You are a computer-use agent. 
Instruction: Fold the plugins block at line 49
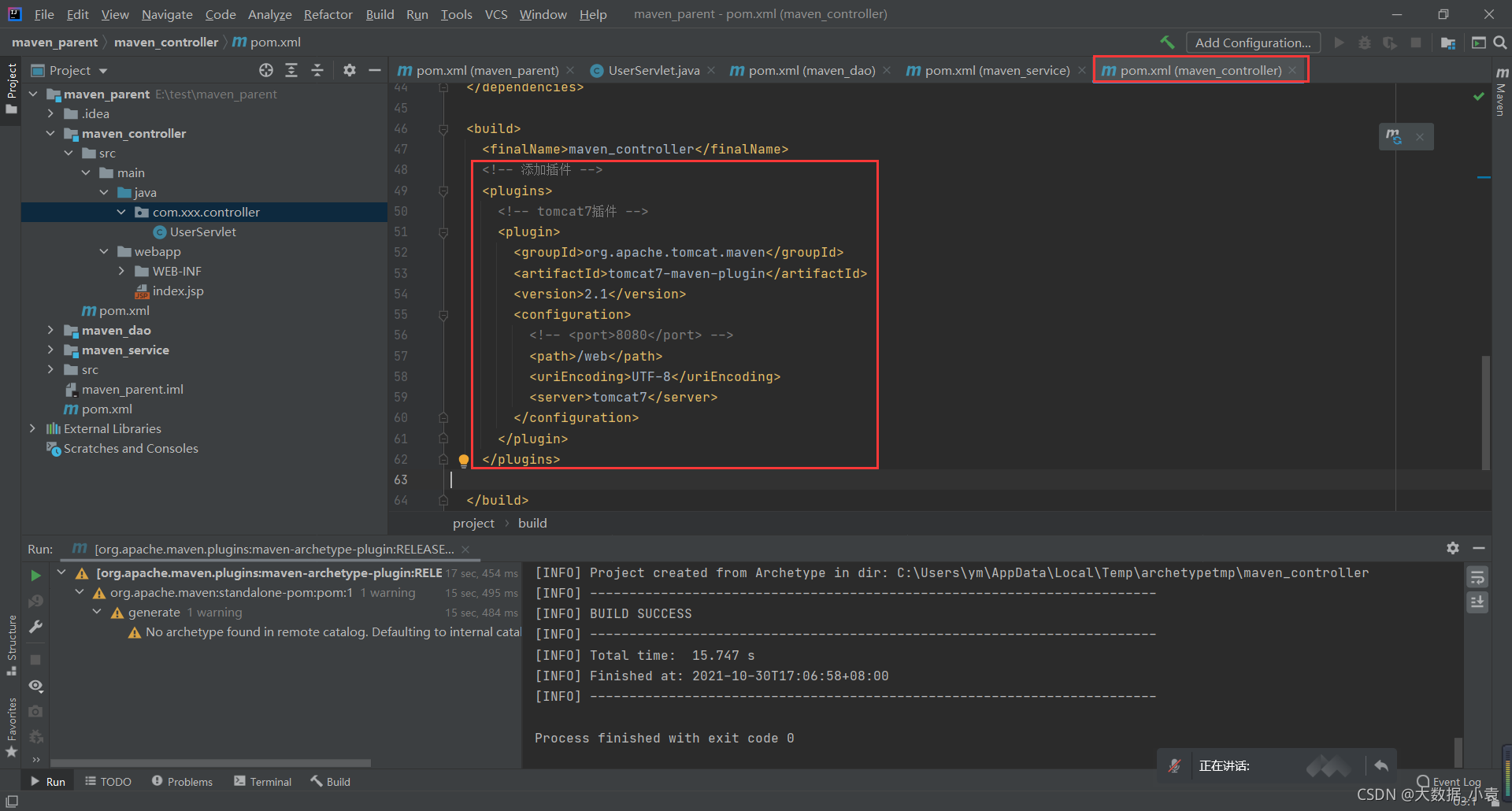point(443,191)
